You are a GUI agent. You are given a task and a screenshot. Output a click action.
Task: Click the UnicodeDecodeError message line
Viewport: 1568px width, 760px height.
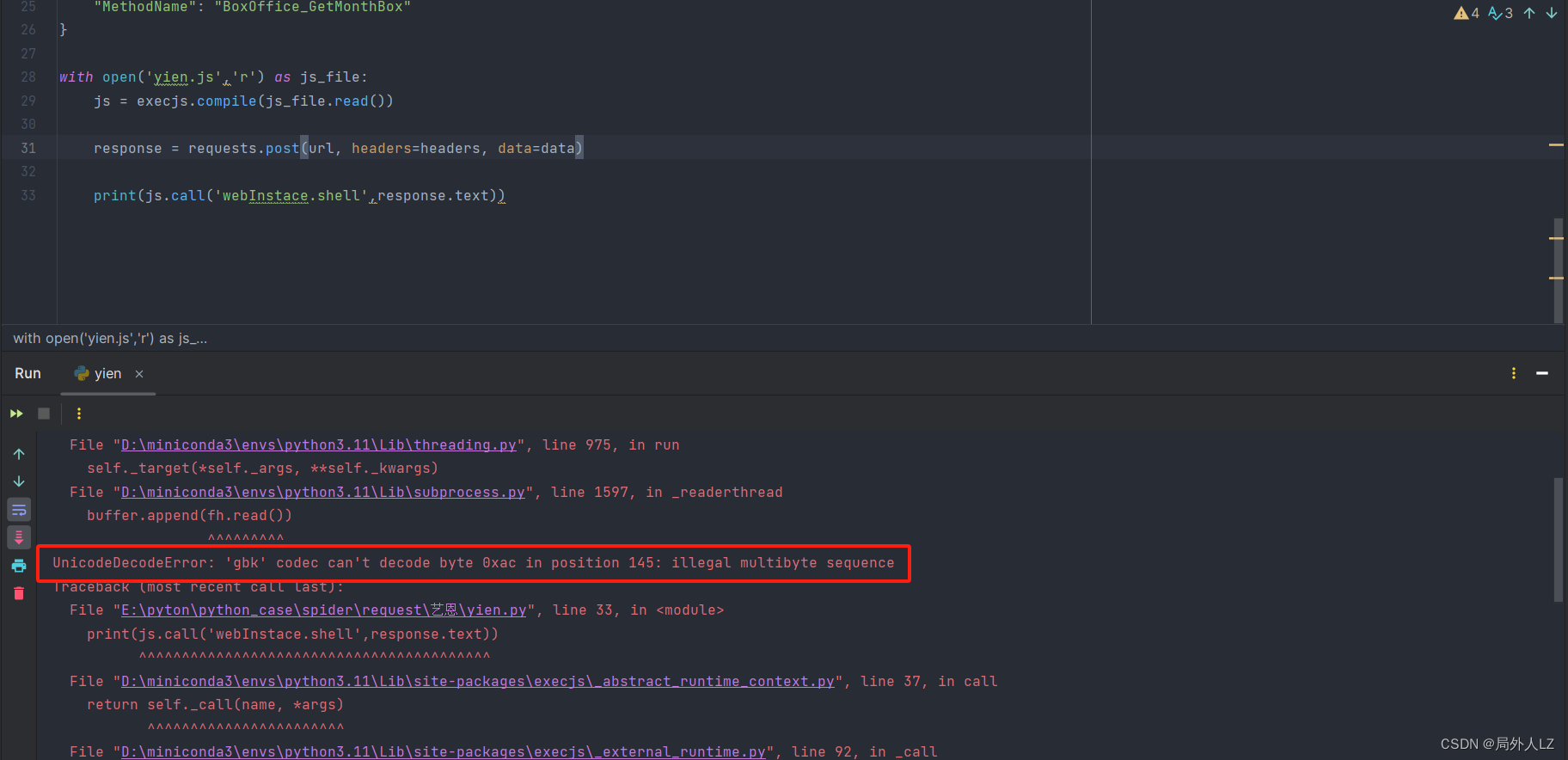point(474,562)
